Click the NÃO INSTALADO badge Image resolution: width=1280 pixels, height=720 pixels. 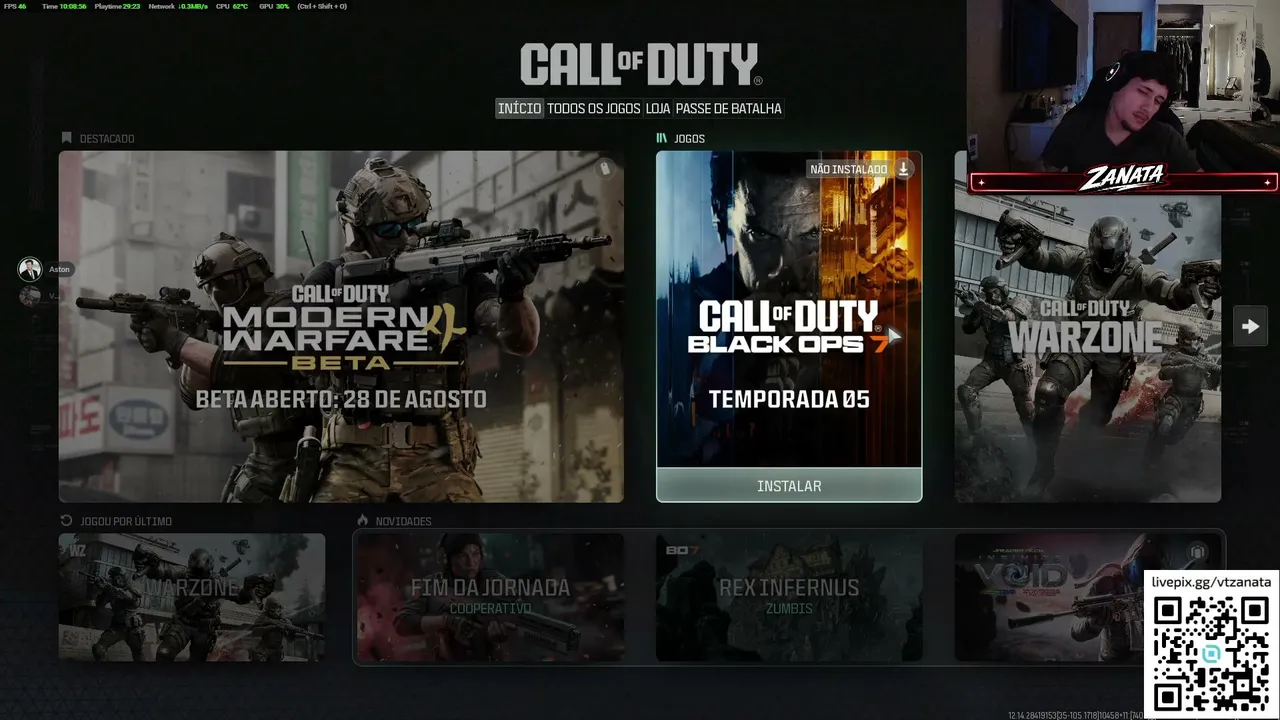[848, 169]
